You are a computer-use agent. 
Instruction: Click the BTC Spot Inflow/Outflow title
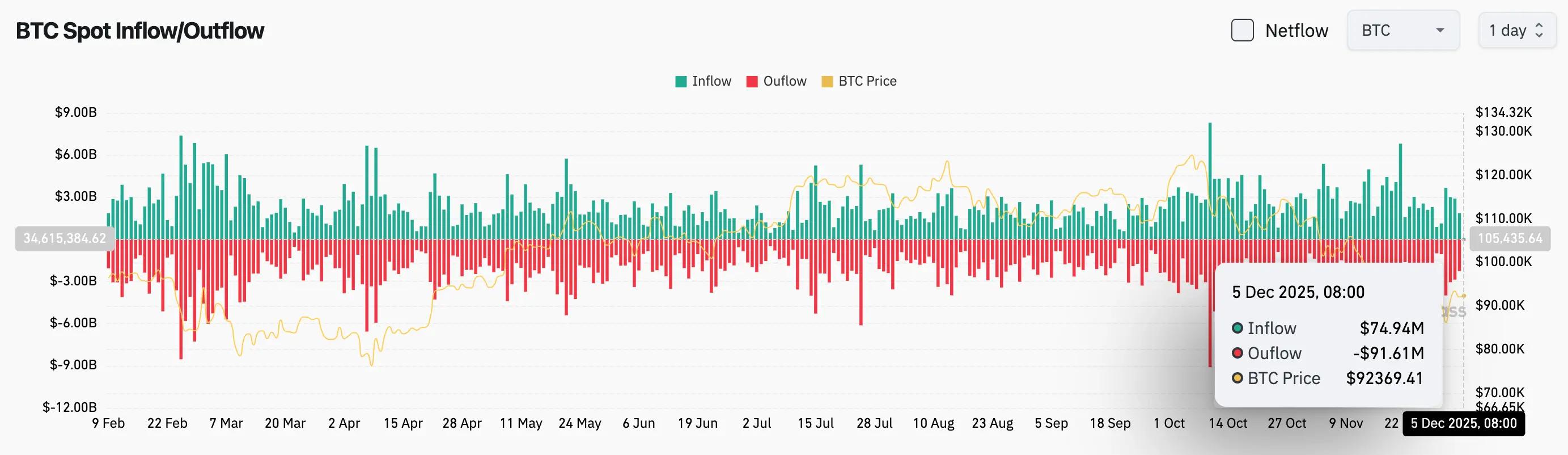(140, 31)
